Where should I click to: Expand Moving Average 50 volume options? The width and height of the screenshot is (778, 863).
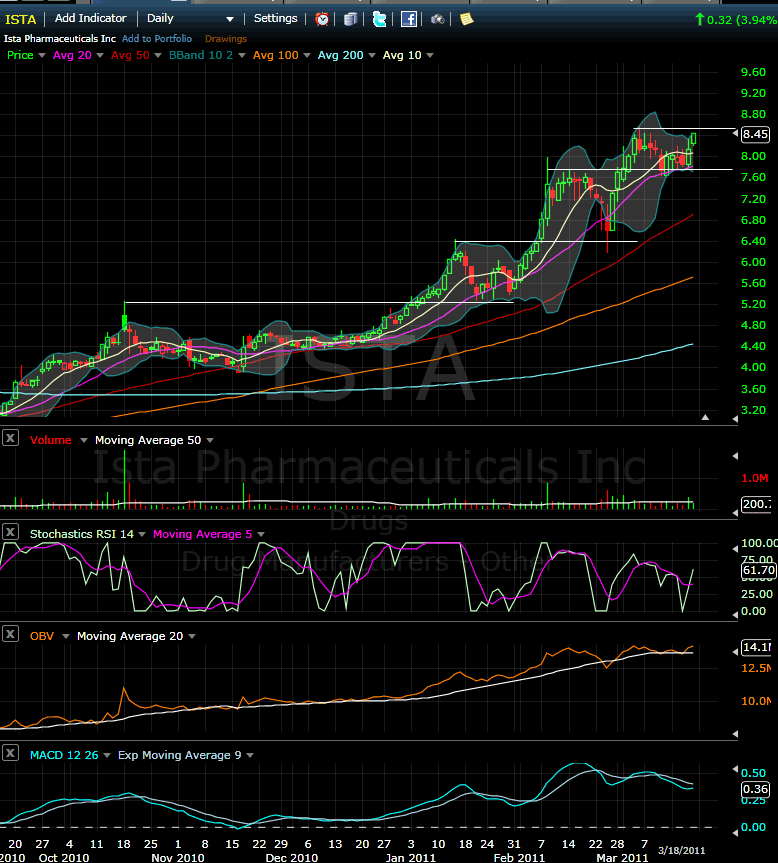pyautogui.click(x=210, y=440)
